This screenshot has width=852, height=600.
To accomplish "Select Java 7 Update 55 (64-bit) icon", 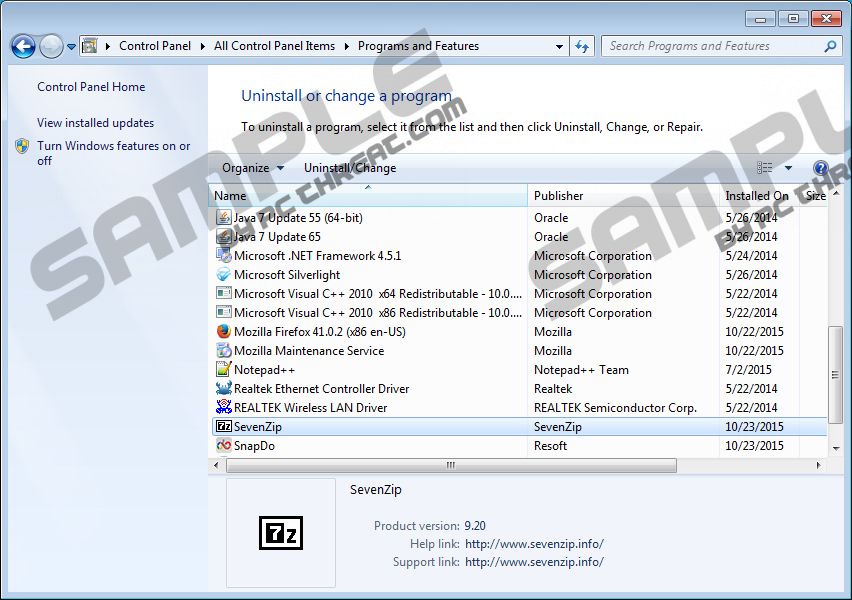I will tap(223, 217).
